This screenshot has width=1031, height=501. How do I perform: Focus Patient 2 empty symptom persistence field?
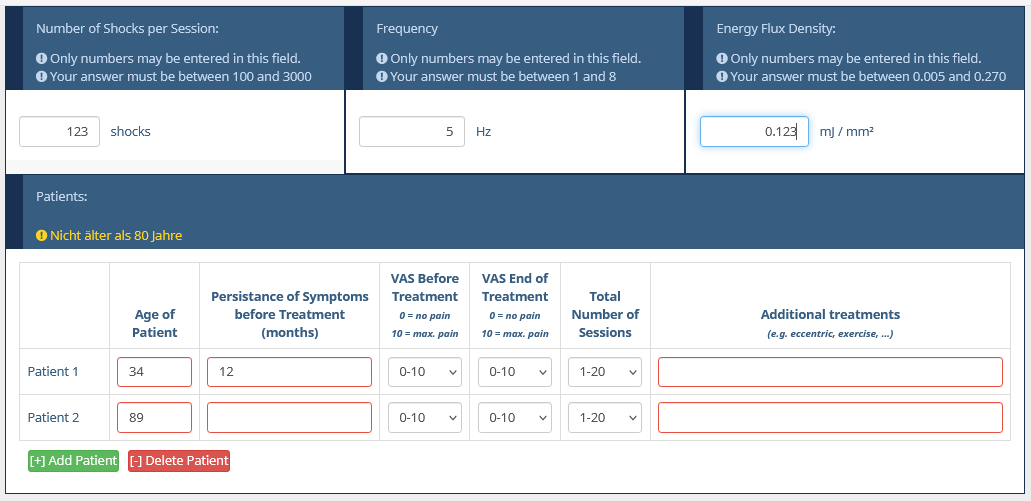289,417
